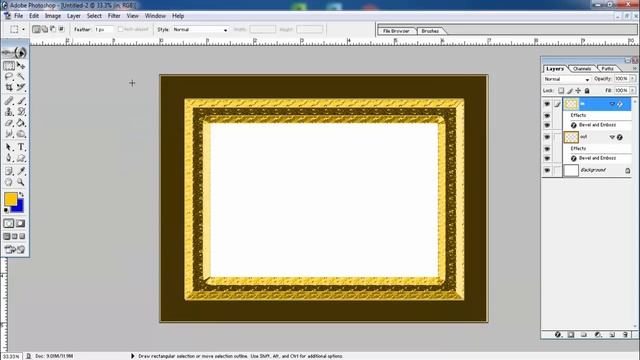Click the Adobe Online icon atop toolbox
Screen dimensions: 640x360
[x=15, y=52]
